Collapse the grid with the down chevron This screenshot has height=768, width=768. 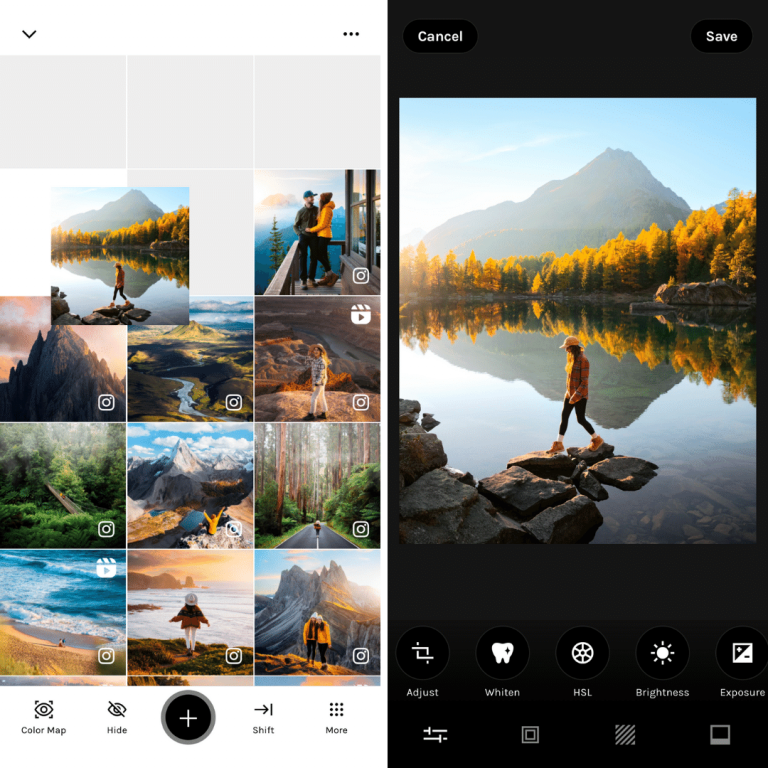(x=29, y=34)
